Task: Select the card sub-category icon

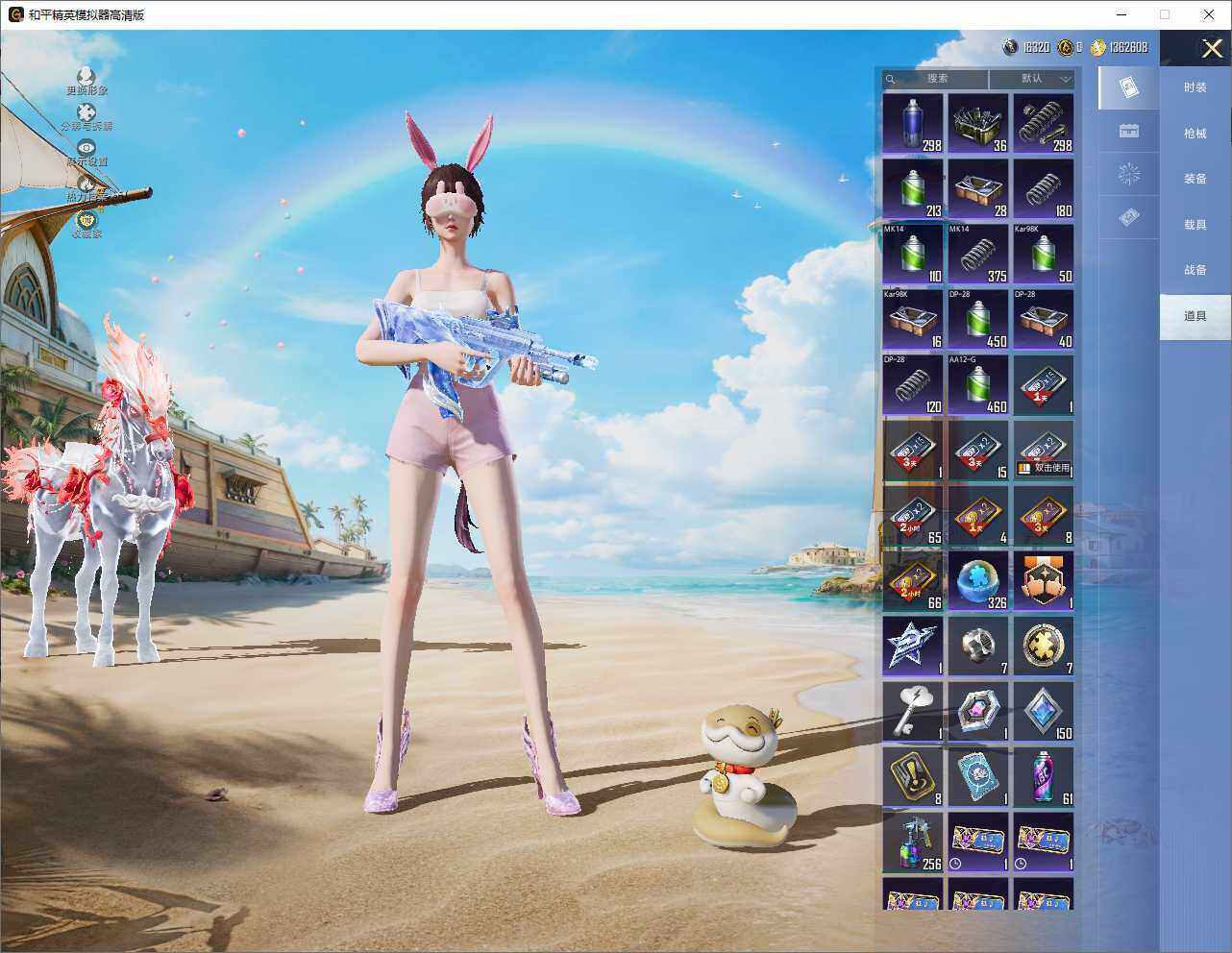Action: pos(1129,88)
